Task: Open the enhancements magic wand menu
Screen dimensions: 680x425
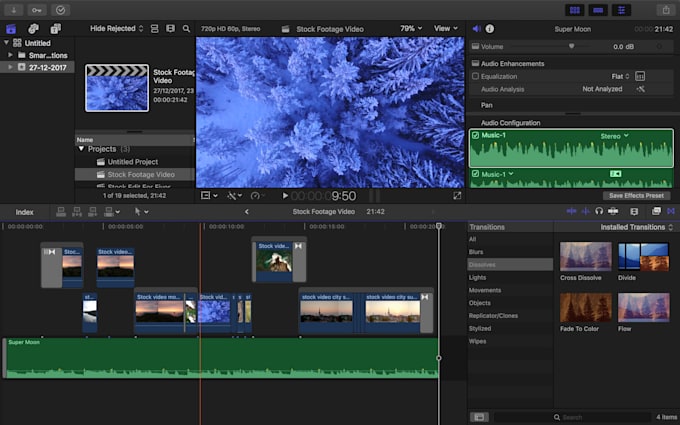Action: tap(235, 196)
